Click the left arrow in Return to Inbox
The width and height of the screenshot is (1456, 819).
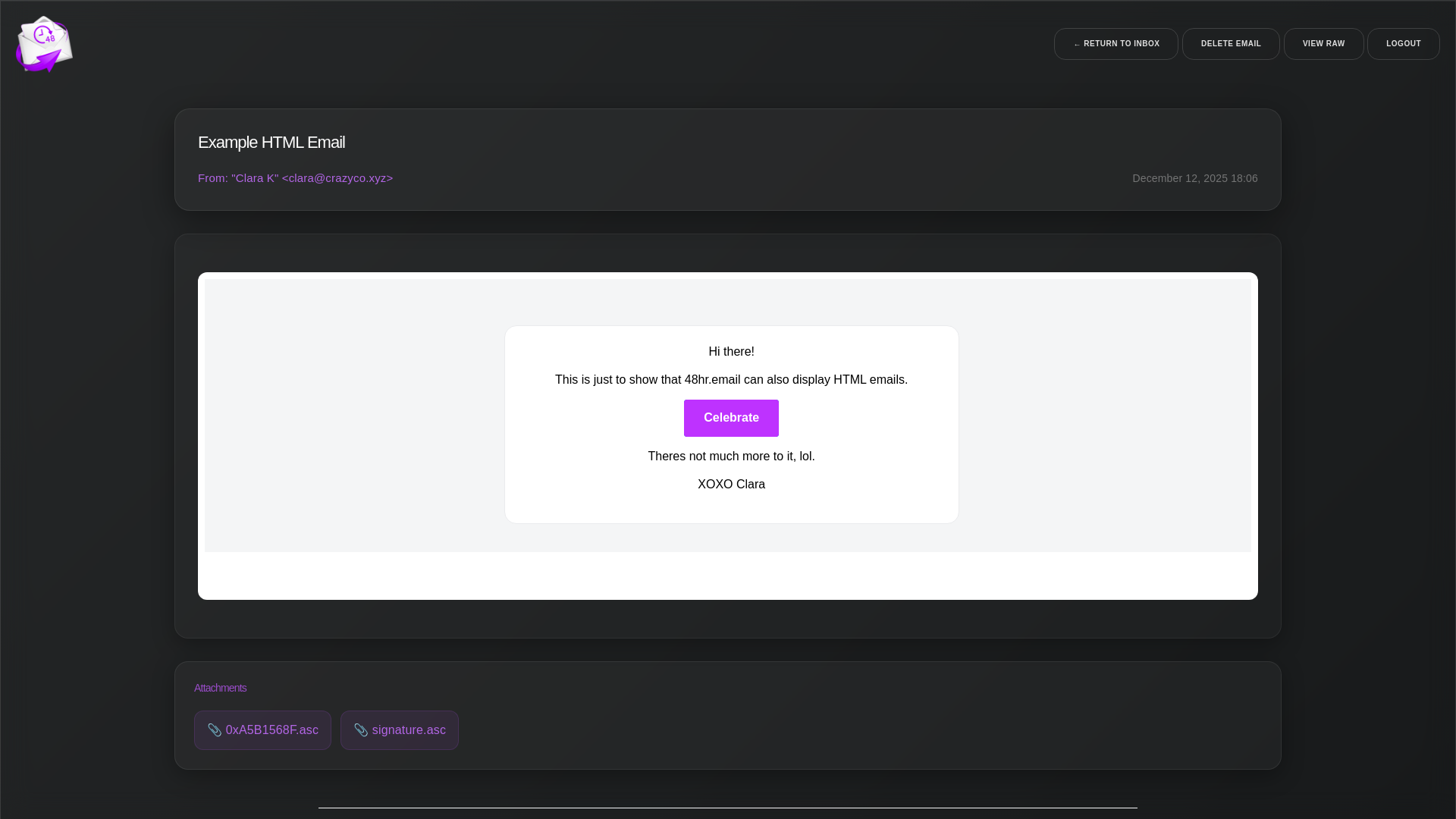pos(1077,44)
